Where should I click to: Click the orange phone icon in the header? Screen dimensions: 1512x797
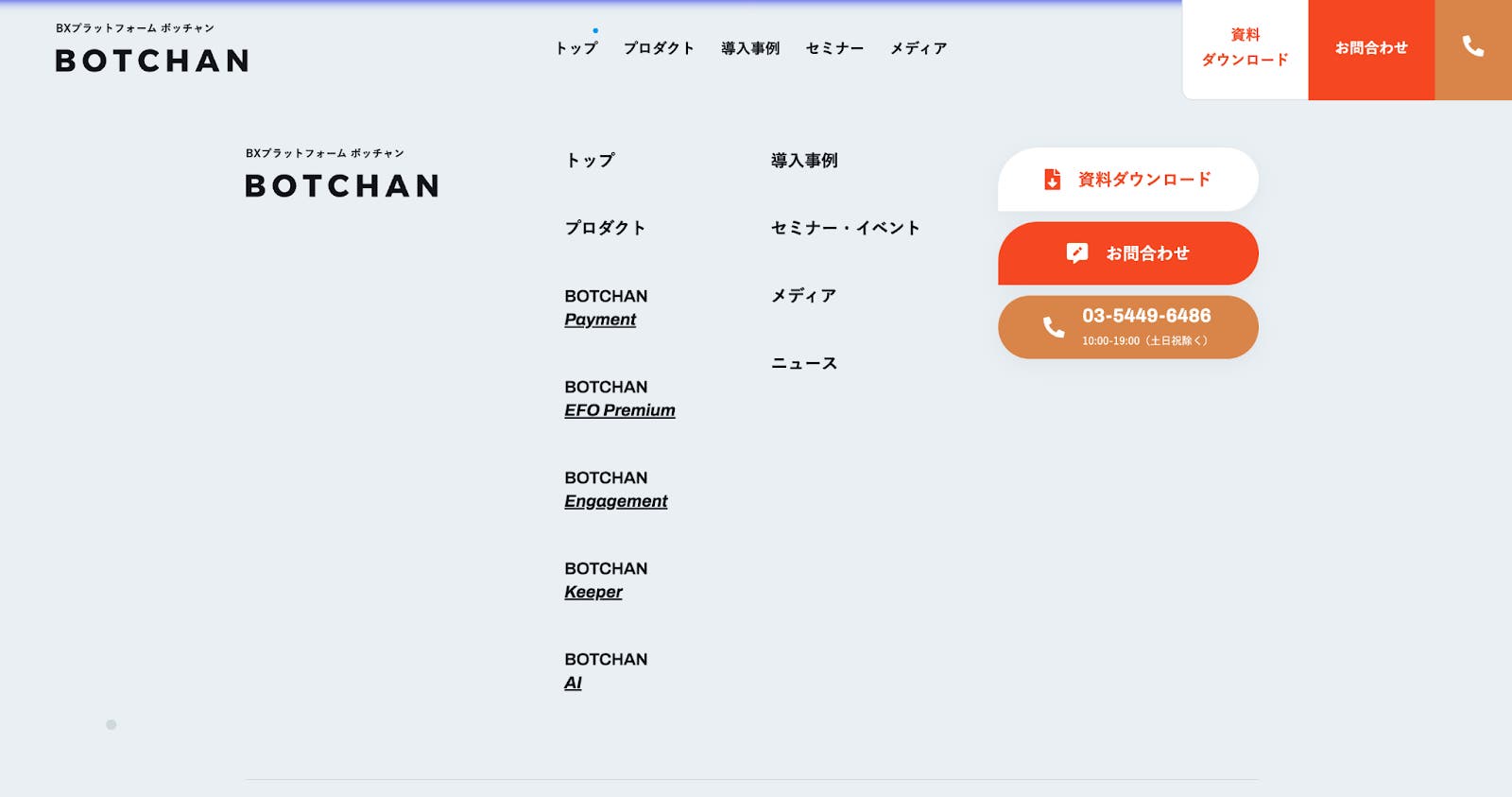click(1472, 48)
